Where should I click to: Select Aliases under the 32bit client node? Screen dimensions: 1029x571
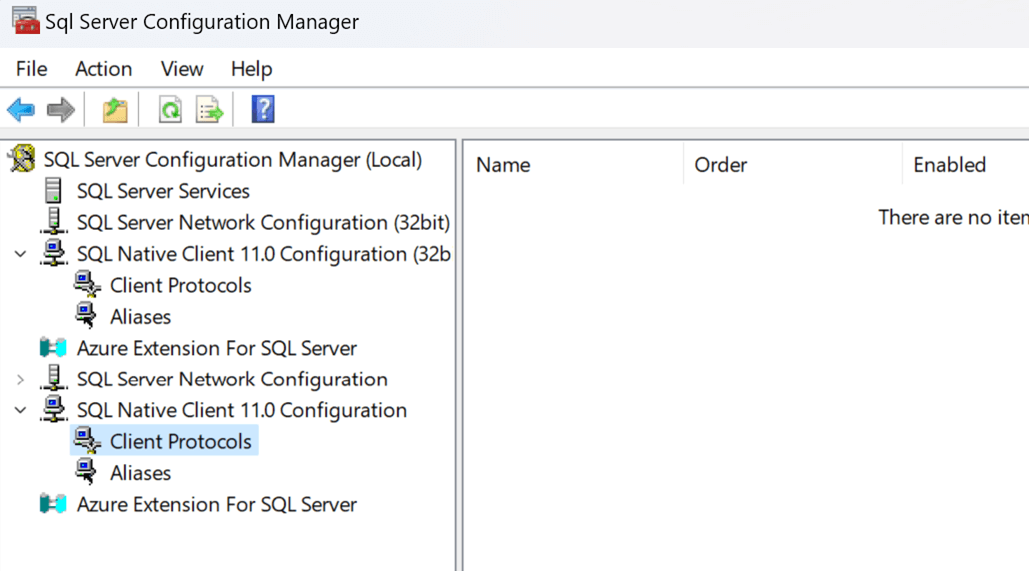140,317
